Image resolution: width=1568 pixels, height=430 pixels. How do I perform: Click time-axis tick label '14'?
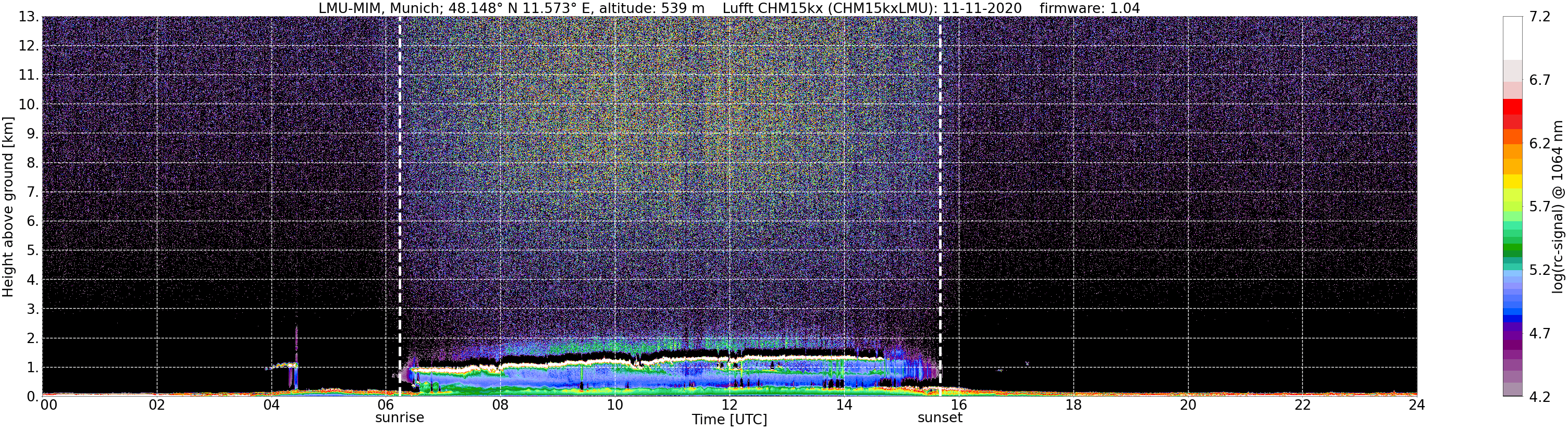844,405
